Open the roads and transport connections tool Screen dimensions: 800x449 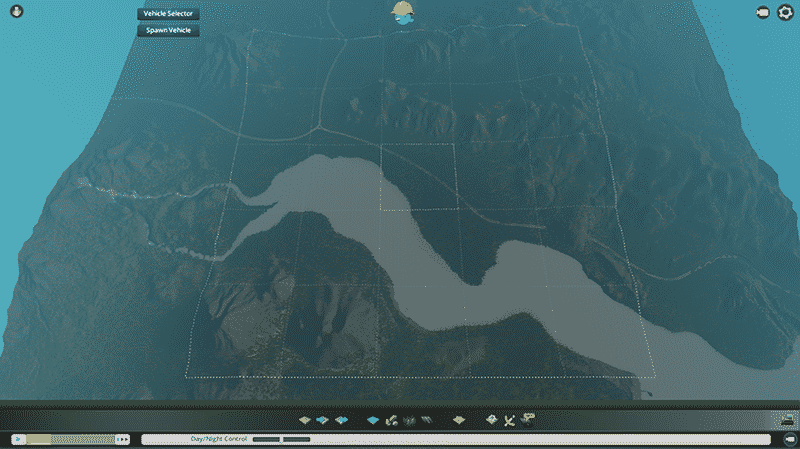[392, 420]
